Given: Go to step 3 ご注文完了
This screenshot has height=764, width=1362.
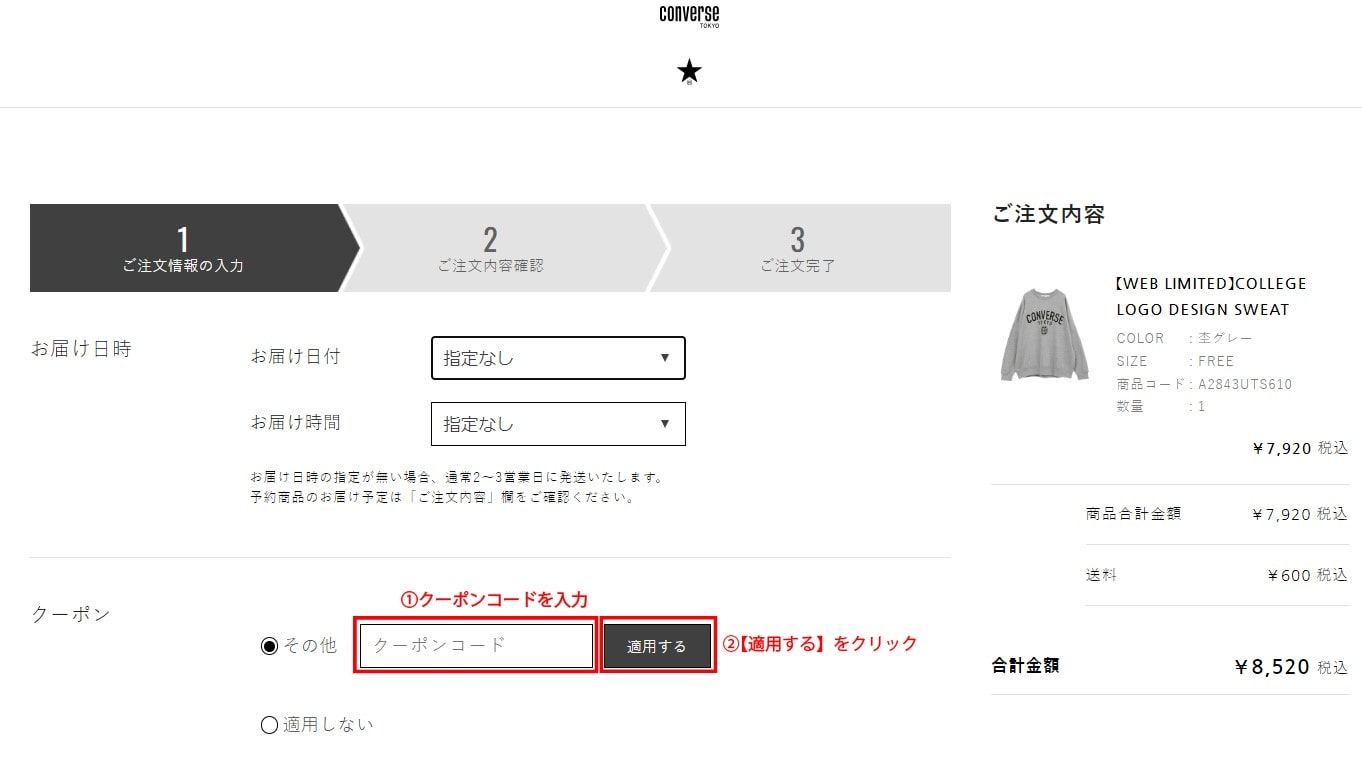Looking at the screenshot, I should point(797,248).
